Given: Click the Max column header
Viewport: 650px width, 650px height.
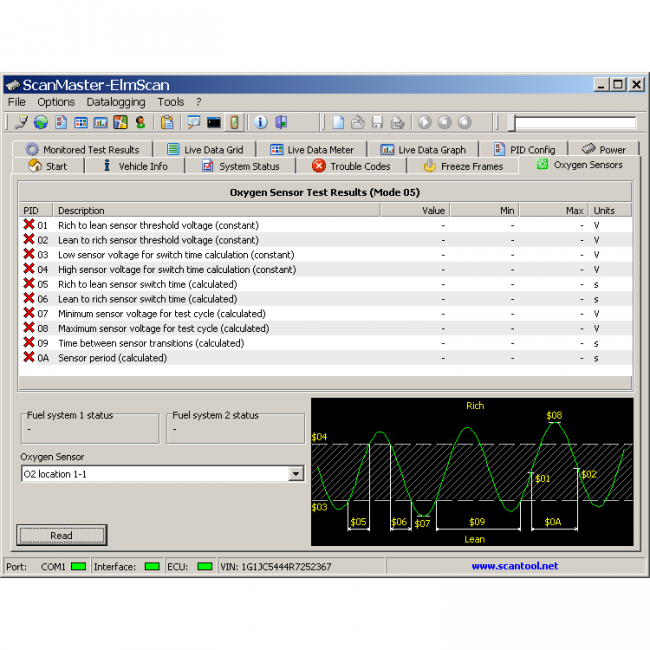Looking at the screenshot, I should 554,210.
